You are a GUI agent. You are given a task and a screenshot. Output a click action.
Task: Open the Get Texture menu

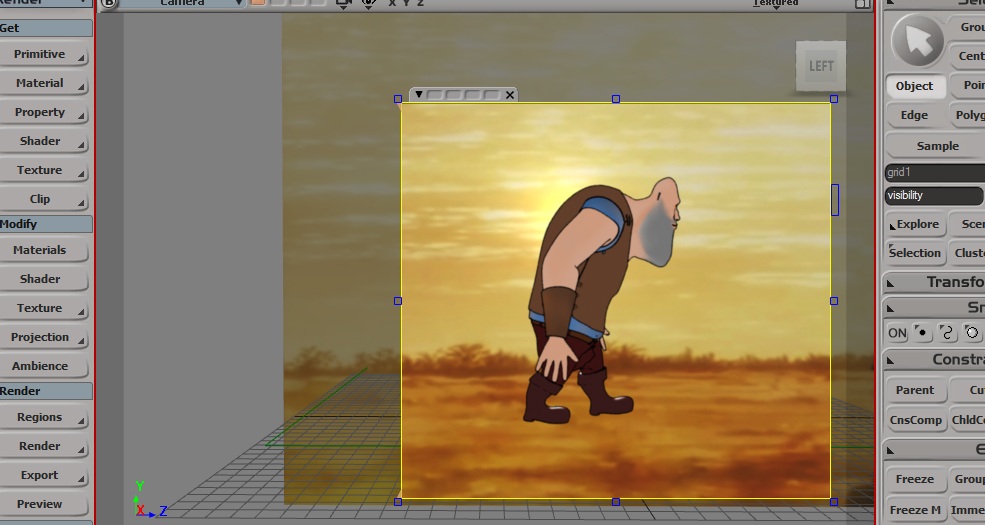[x=44, y=170]
